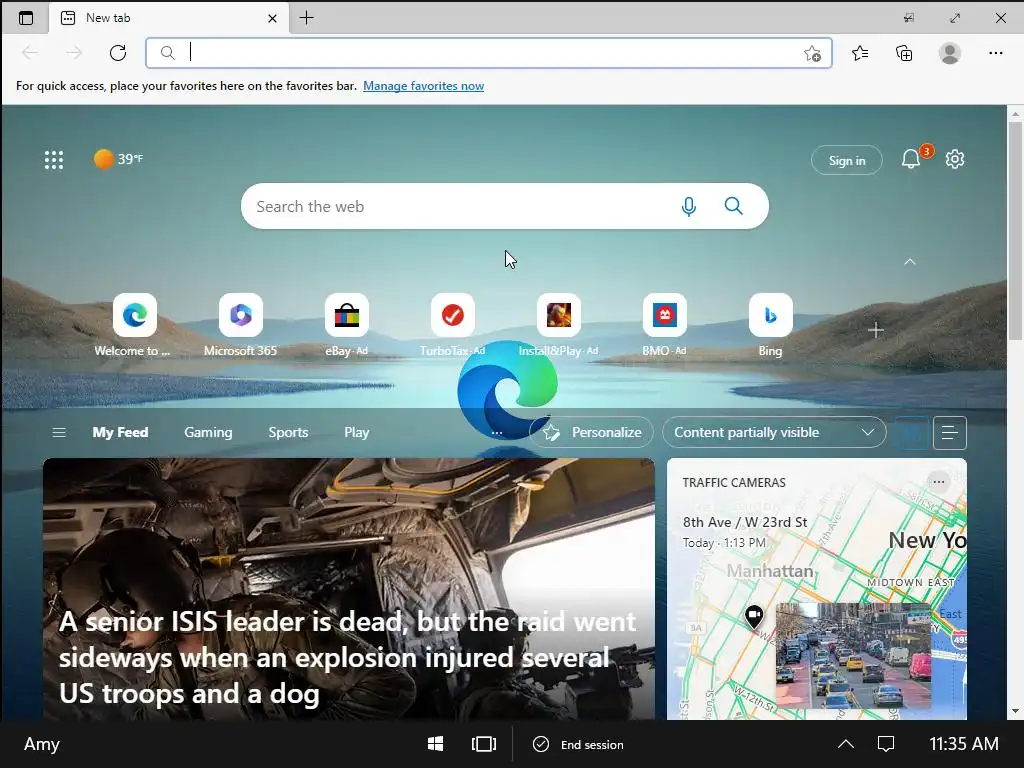Add this page to favorites star
Screen dimensions: 1024x768
coord(812,53)
